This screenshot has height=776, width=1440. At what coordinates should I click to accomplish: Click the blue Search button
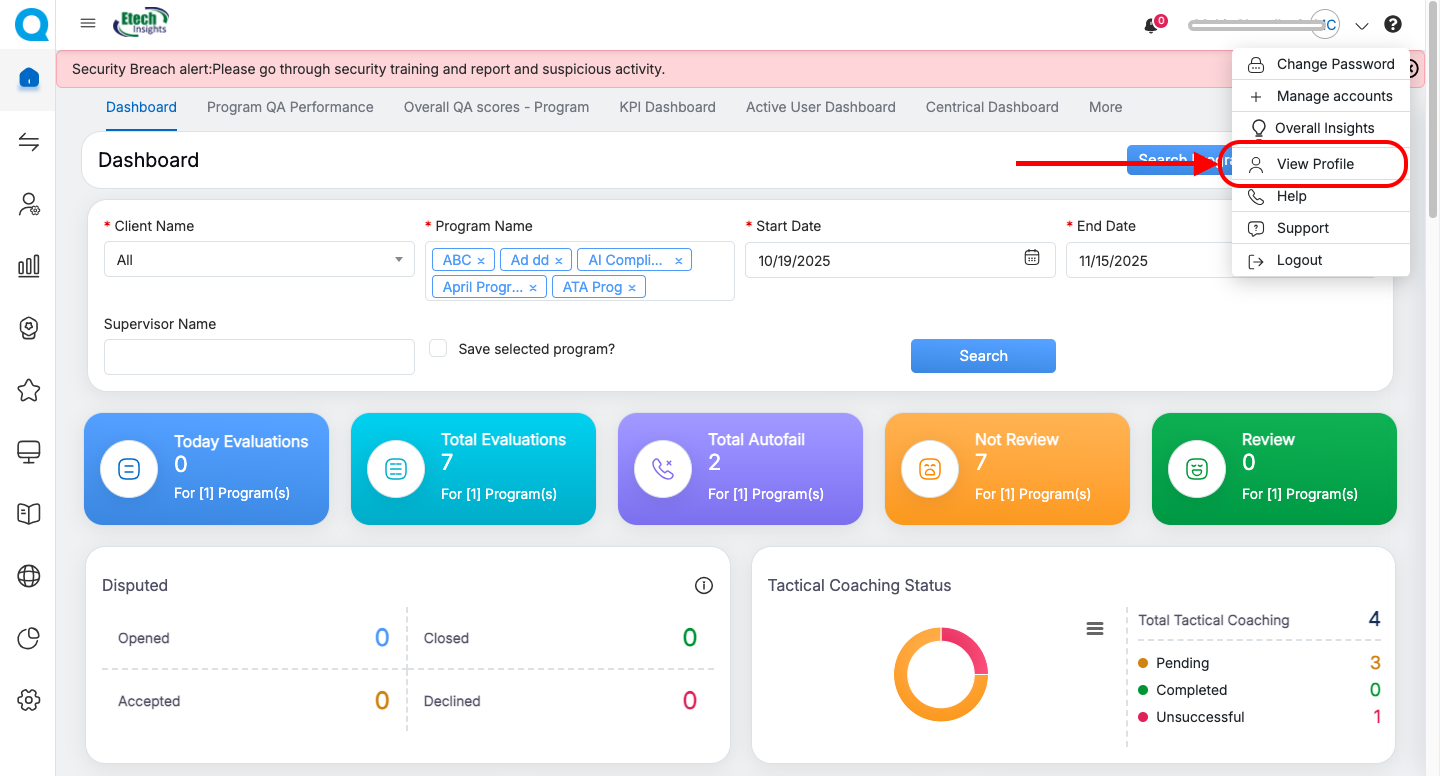pyautogui.click(x=983, y=356)
